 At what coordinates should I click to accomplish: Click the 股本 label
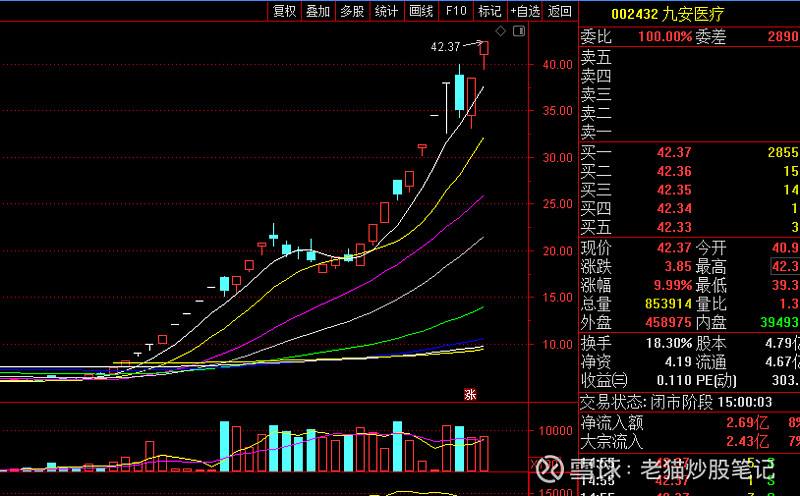point(710,343)
